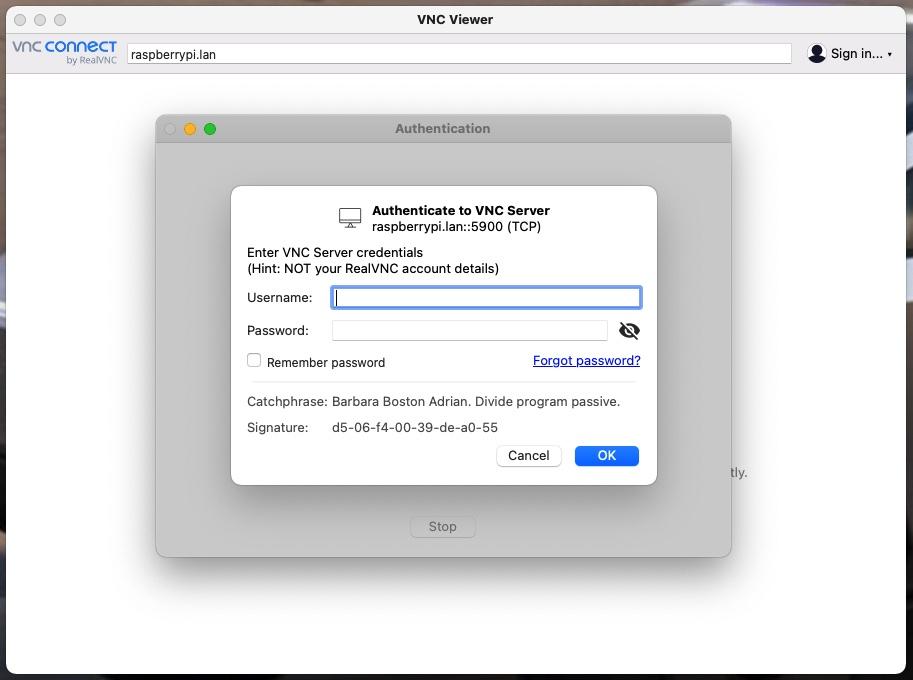Click the 'VNC Viewer' title bar text
This screenshot has width=913, height=680.
[455, 20]
